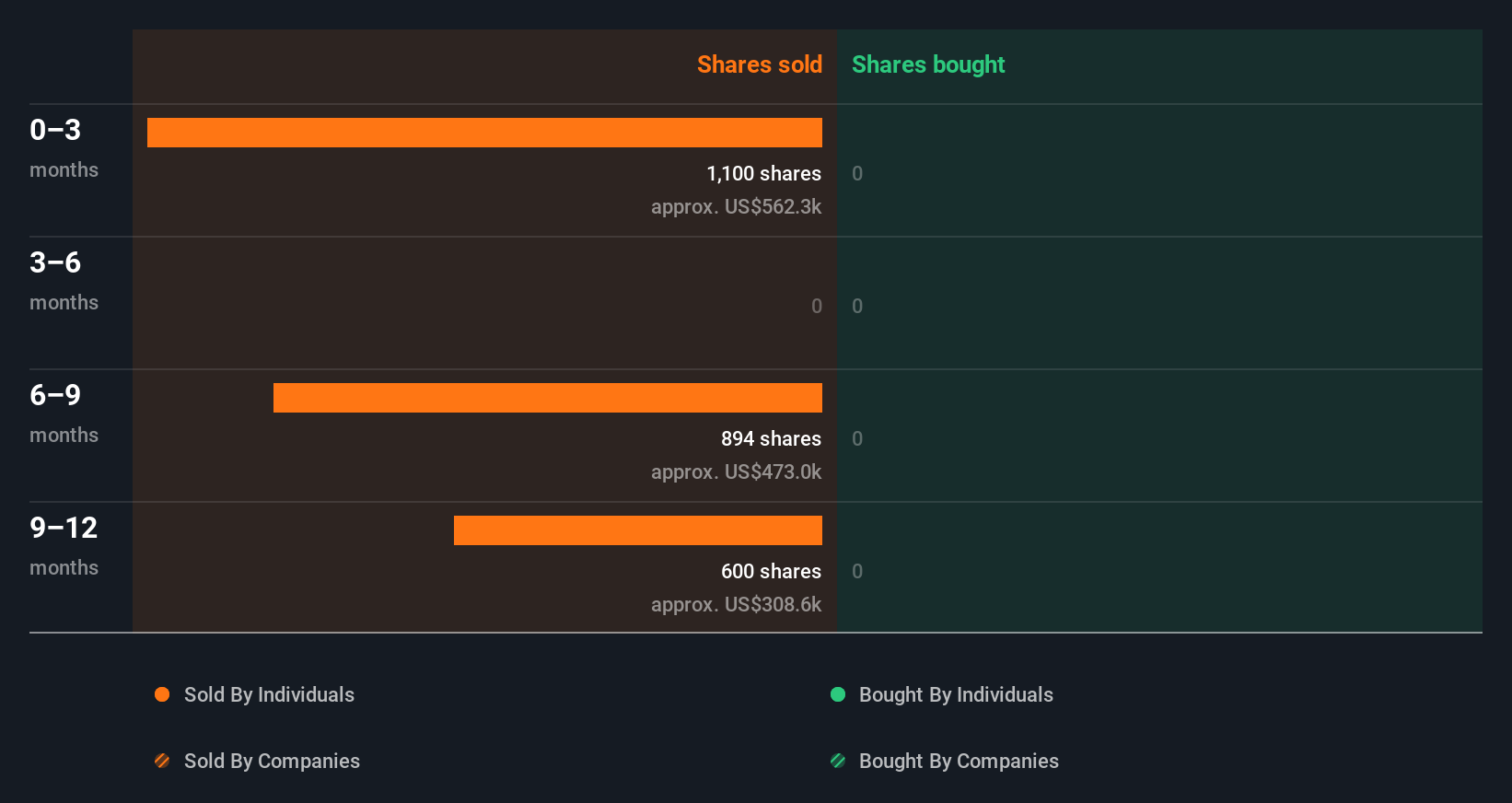Select the Shares bought column header
The width and height of the screenshot is (1512, 803).
tap(927, 64)
